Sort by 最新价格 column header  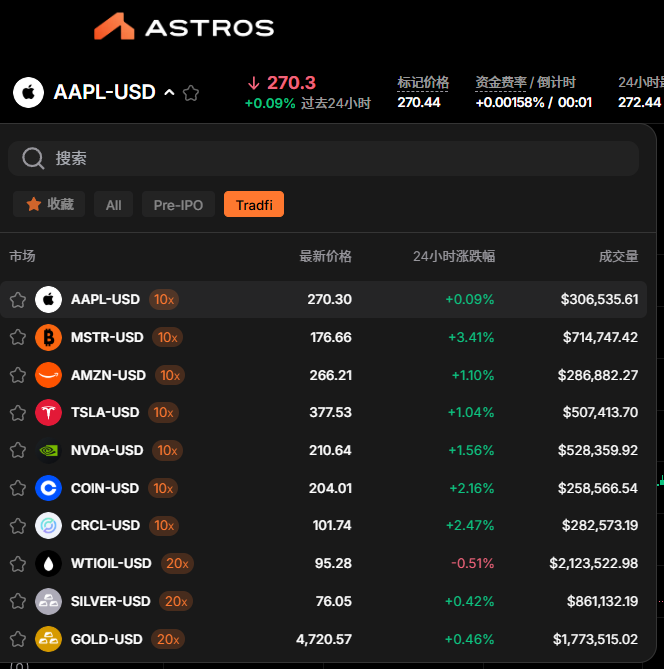[x=326, y=256]
